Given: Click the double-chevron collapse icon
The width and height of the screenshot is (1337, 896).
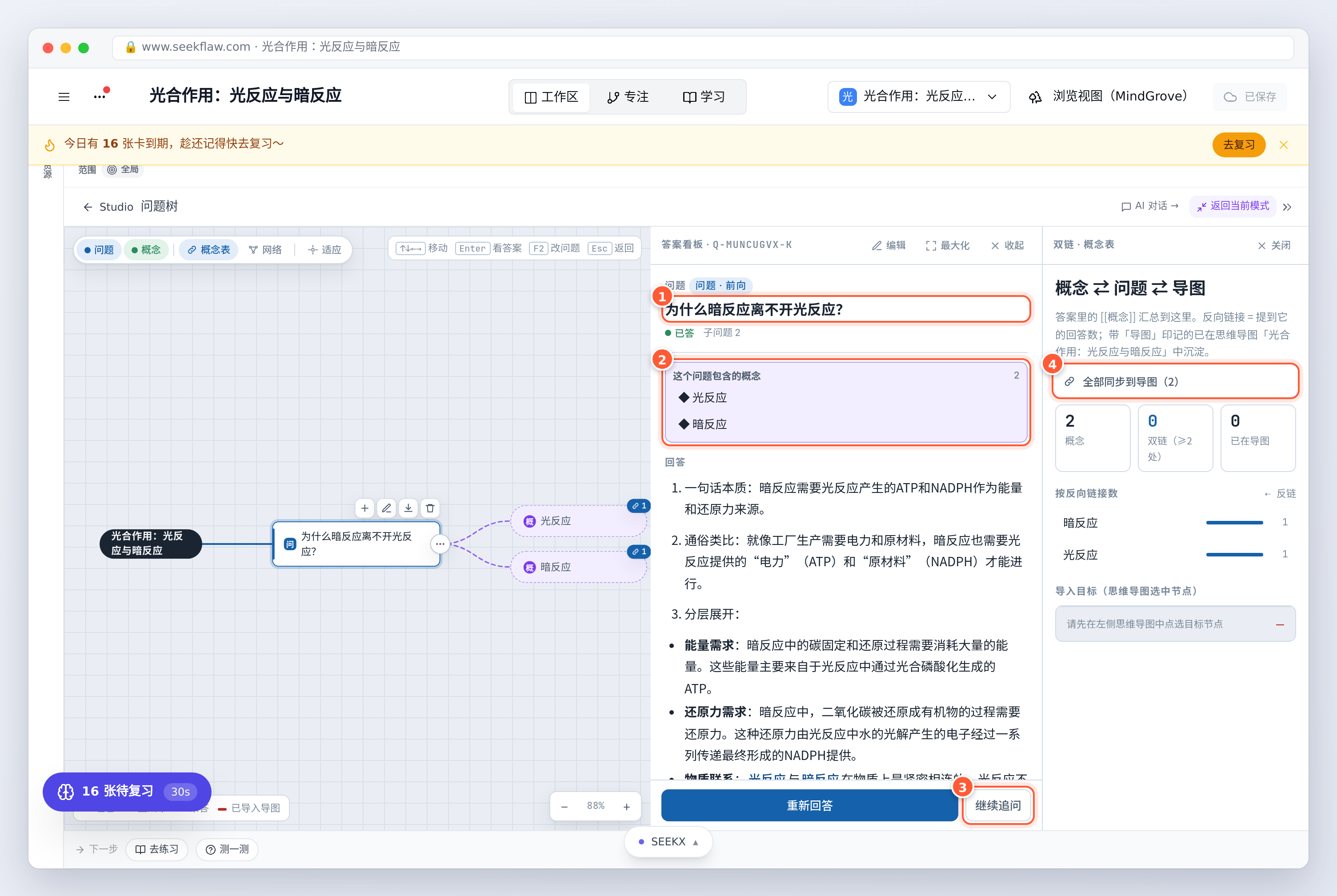Looking at the screenshot, I should pyautogui.click(x=1287, y=207).
